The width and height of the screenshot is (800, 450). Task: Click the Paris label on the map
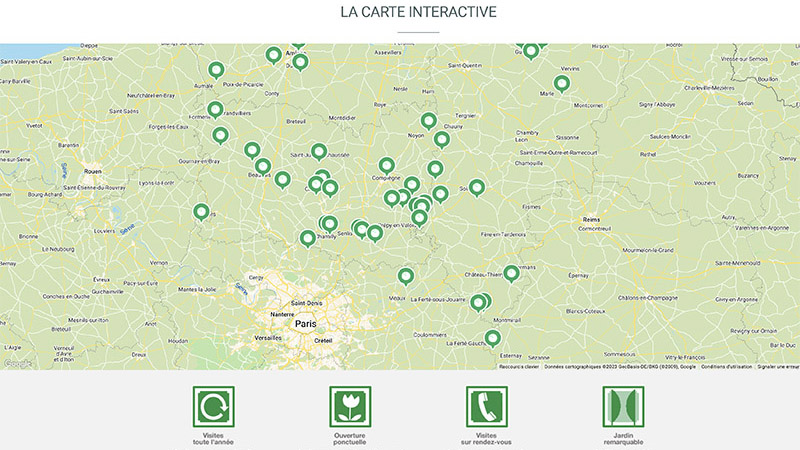click(305, 324)
